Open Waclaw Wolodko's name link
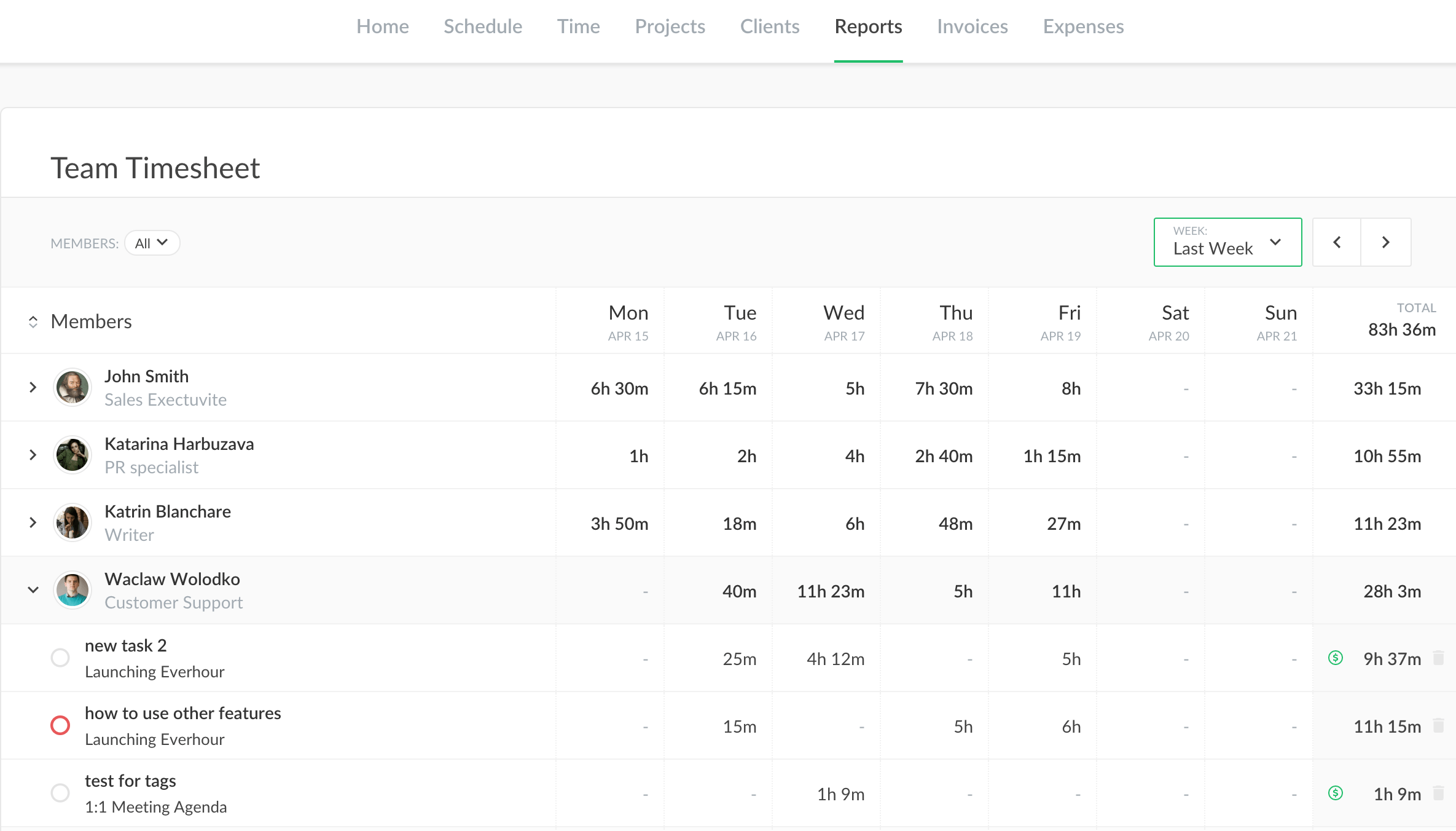 tap(173, 579)
